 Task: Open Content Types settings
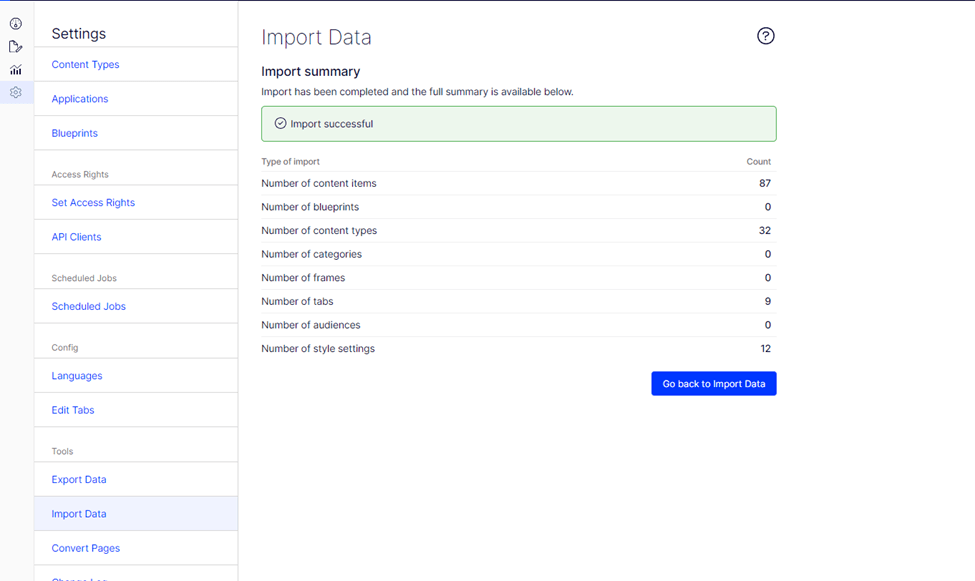tap(85, 65)
